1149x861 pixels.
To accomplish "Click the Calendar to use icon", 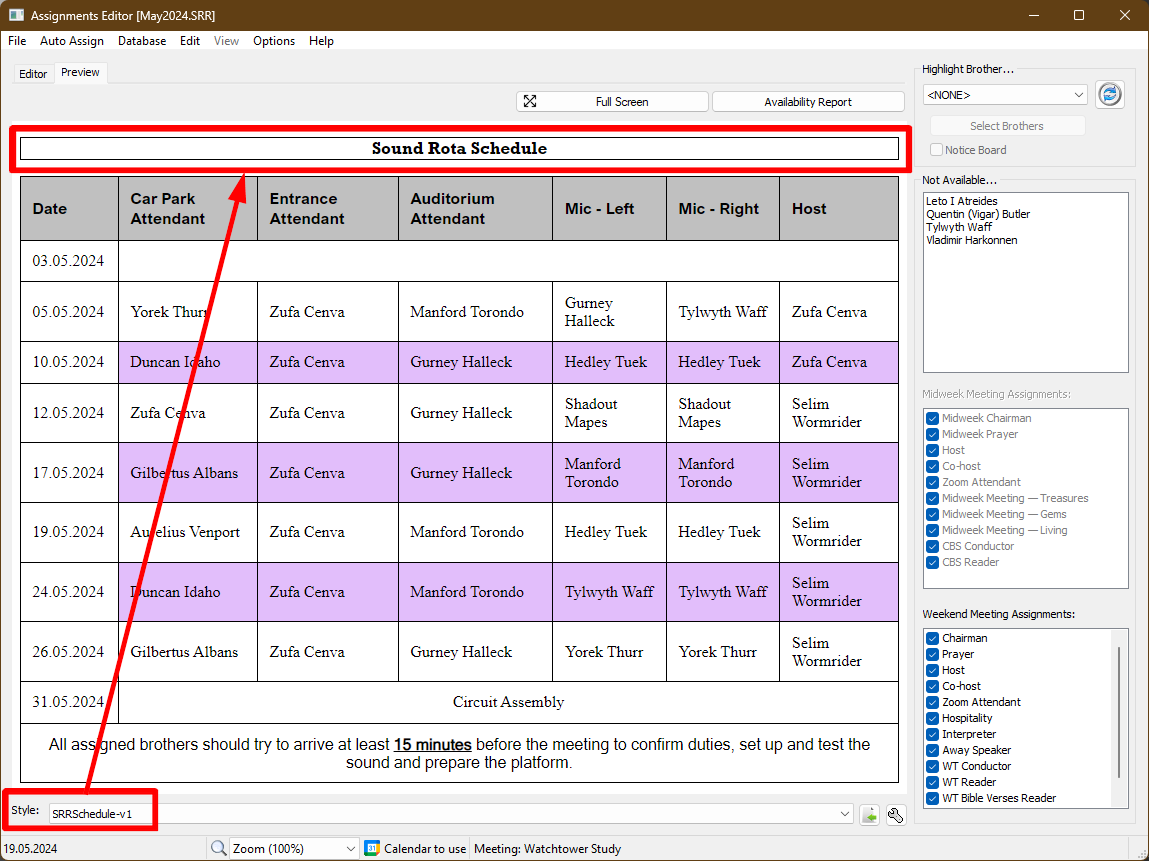I will coord(372,849).
